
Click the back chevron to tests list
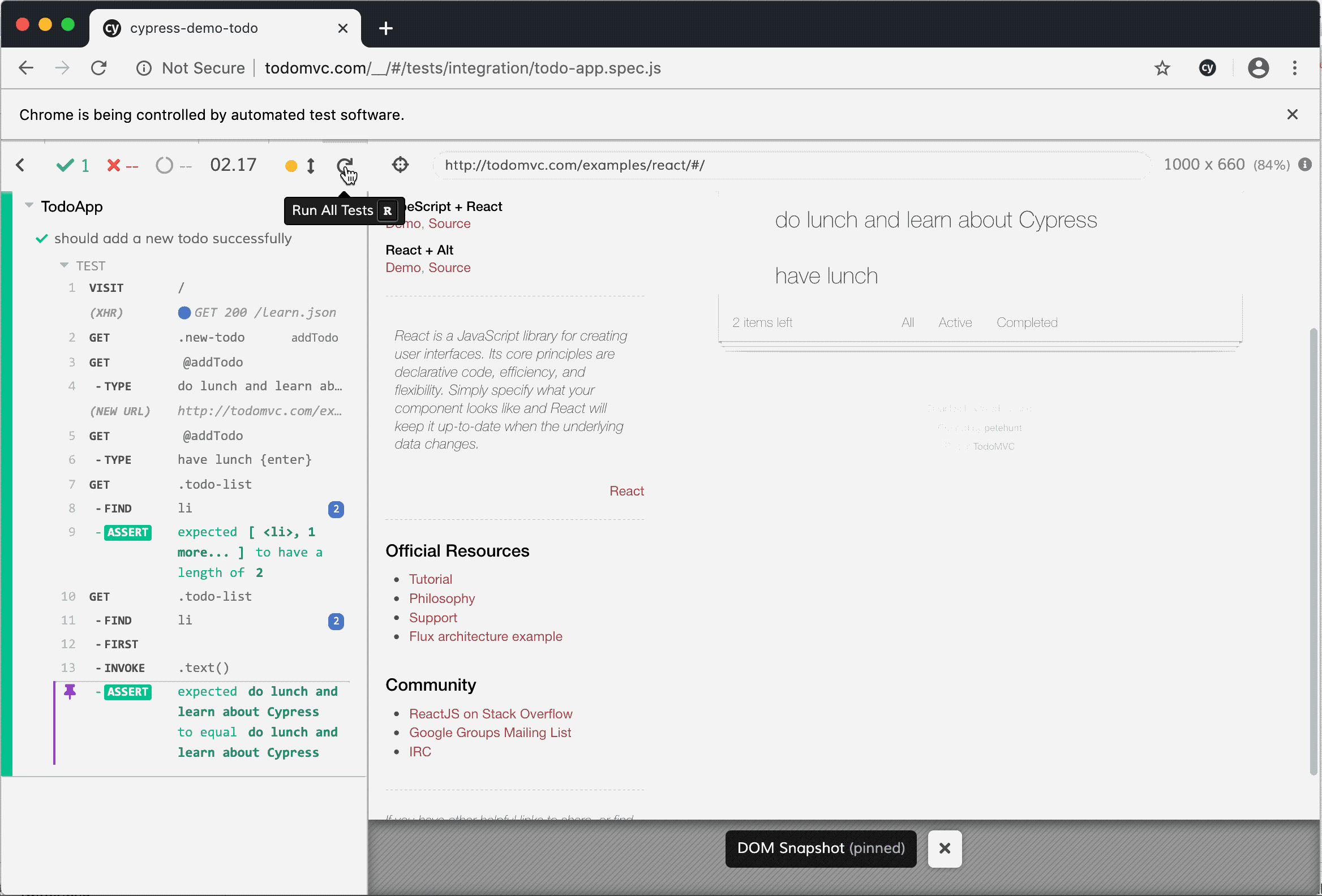click(20, 165)
